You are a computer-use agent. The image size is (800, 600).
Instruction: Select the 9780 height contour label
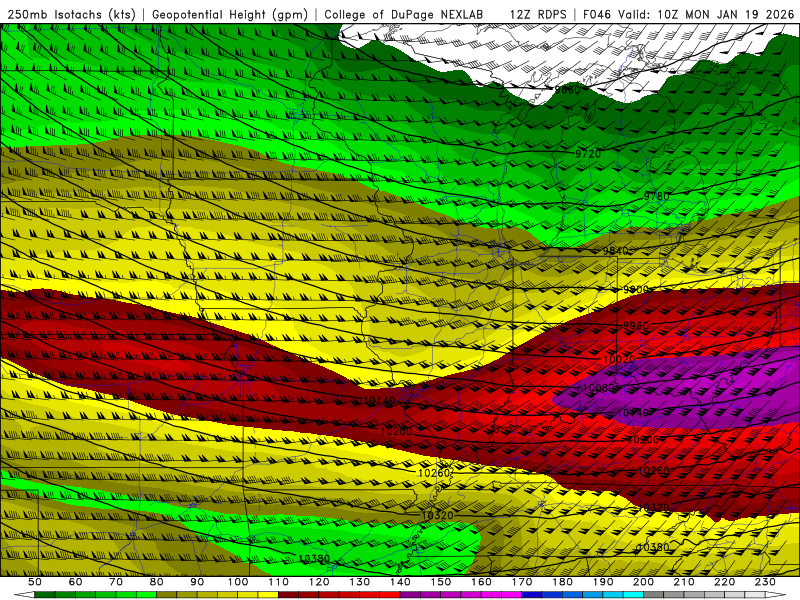[656, 196]
